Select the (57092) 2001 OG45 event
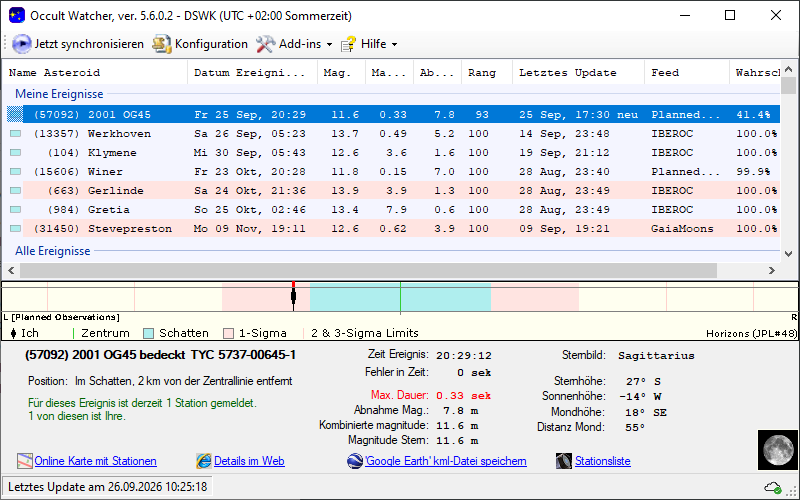 click(392, 115)
